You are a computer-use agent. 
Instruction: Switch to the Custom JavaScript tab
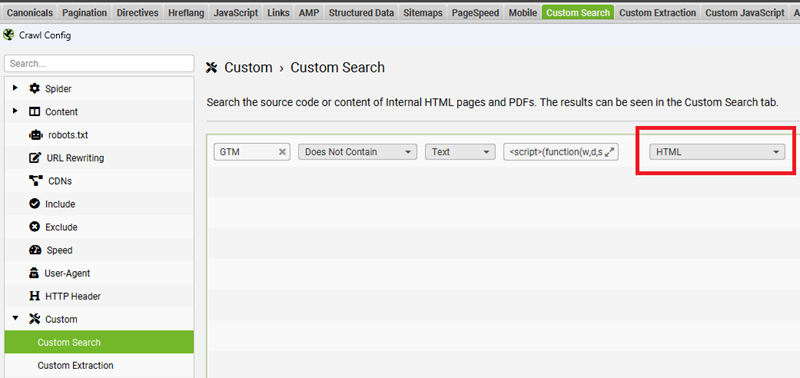coord(745,13)
